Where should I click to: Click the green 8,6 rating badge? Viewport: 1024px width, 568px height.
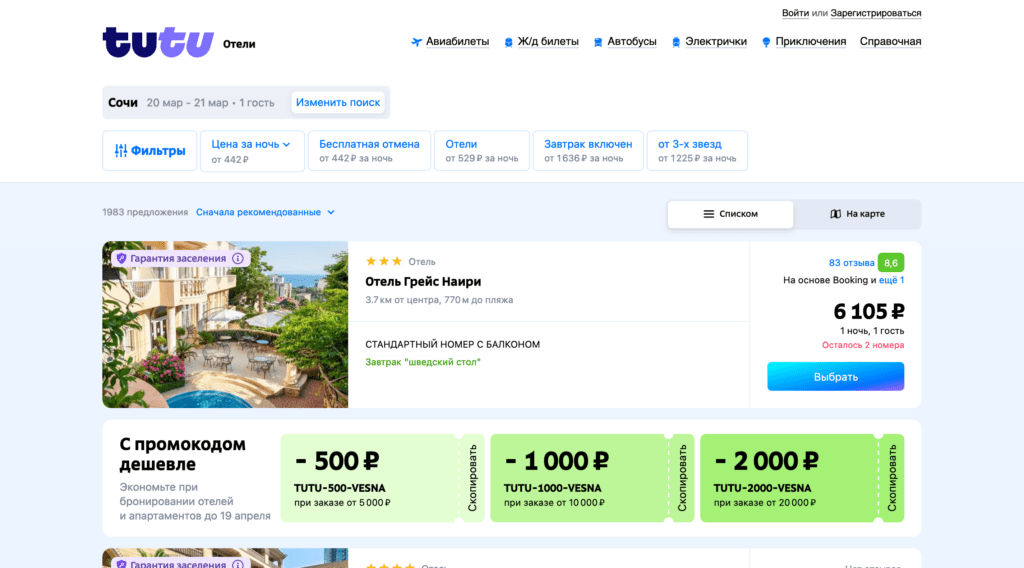tap(891, 262)
